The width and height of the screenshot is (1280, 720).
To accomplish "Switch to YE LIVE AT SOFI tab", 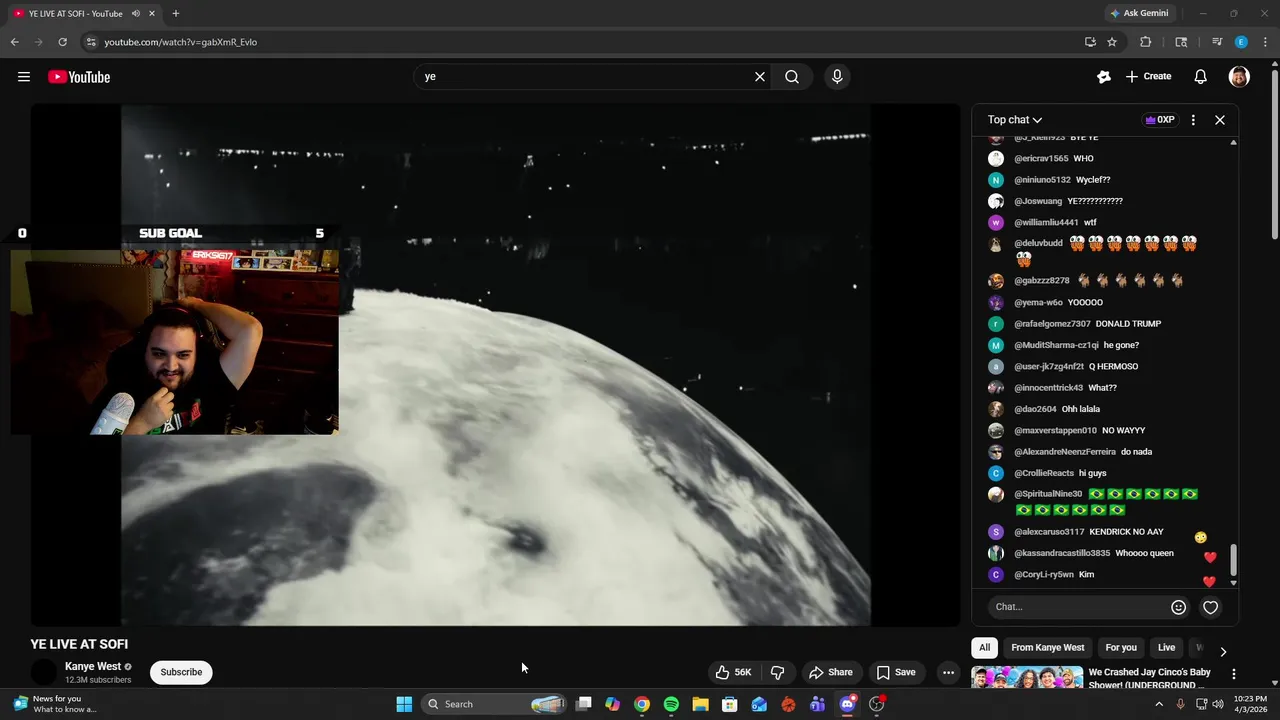I will 77,14.
